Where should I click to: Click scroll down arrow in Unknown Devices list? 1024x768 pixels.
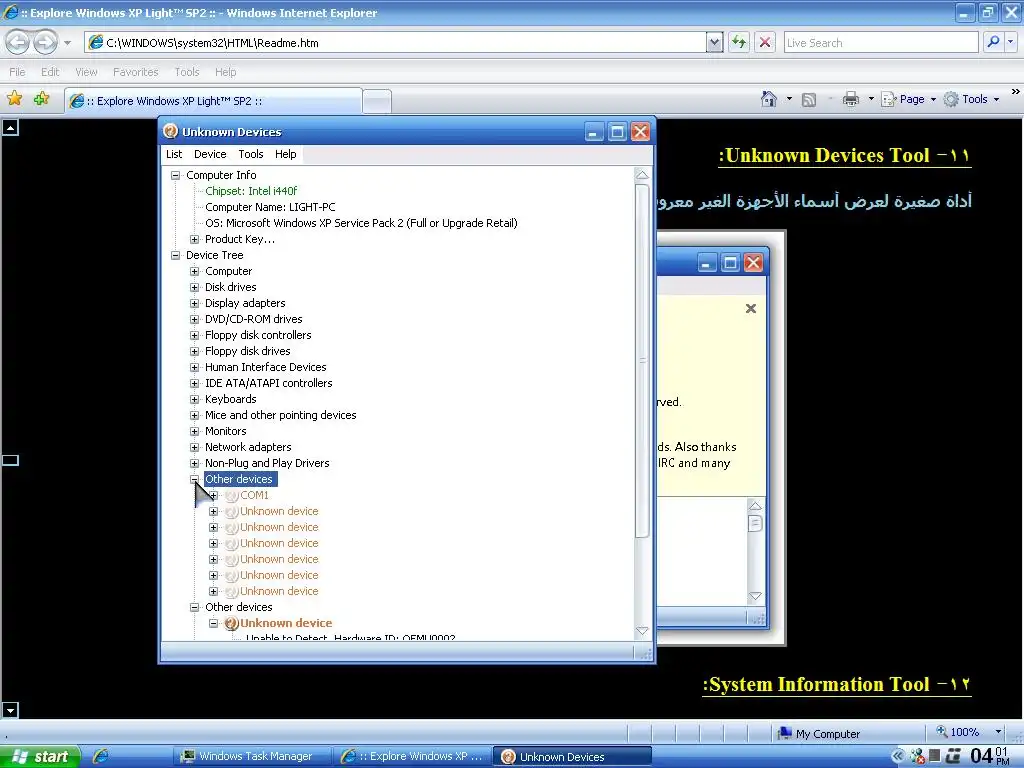(x=642, y=631)
